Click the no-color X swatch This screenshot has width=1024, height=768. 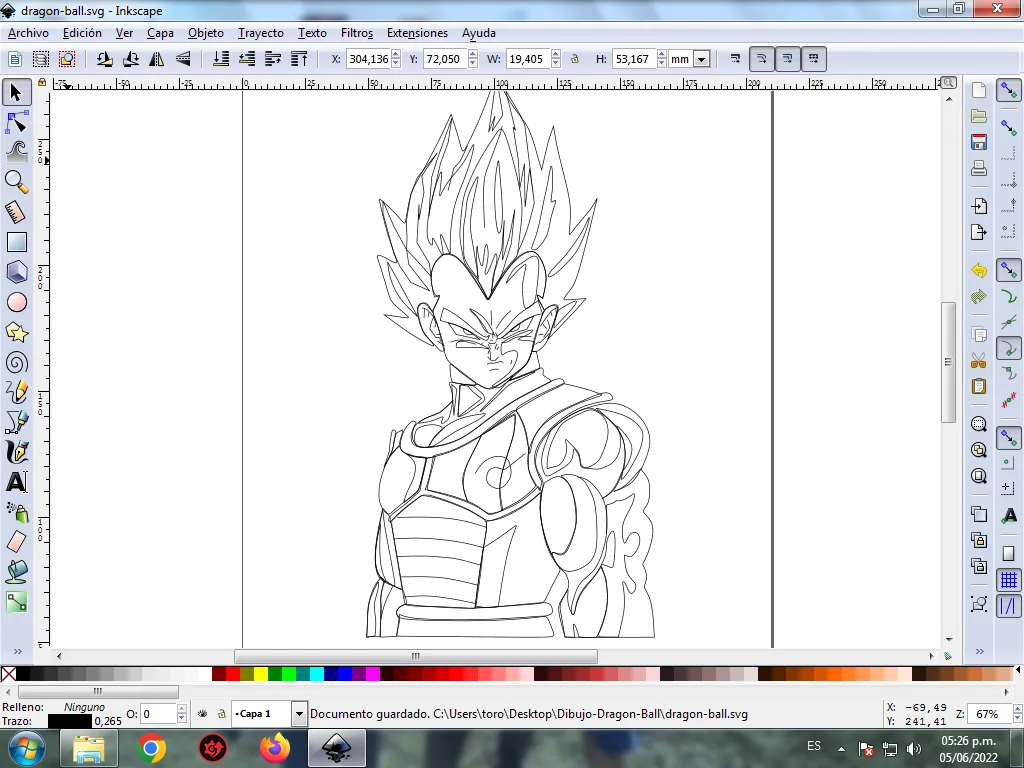pyautogui.click(x=8, y=674)
